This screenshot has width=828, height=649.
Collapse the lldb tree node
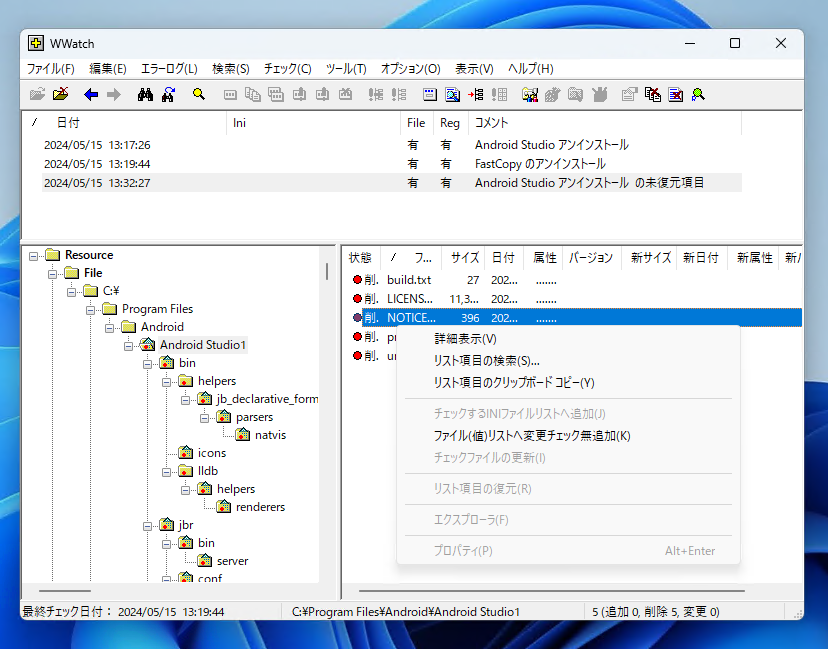click(x=166, y=472)
